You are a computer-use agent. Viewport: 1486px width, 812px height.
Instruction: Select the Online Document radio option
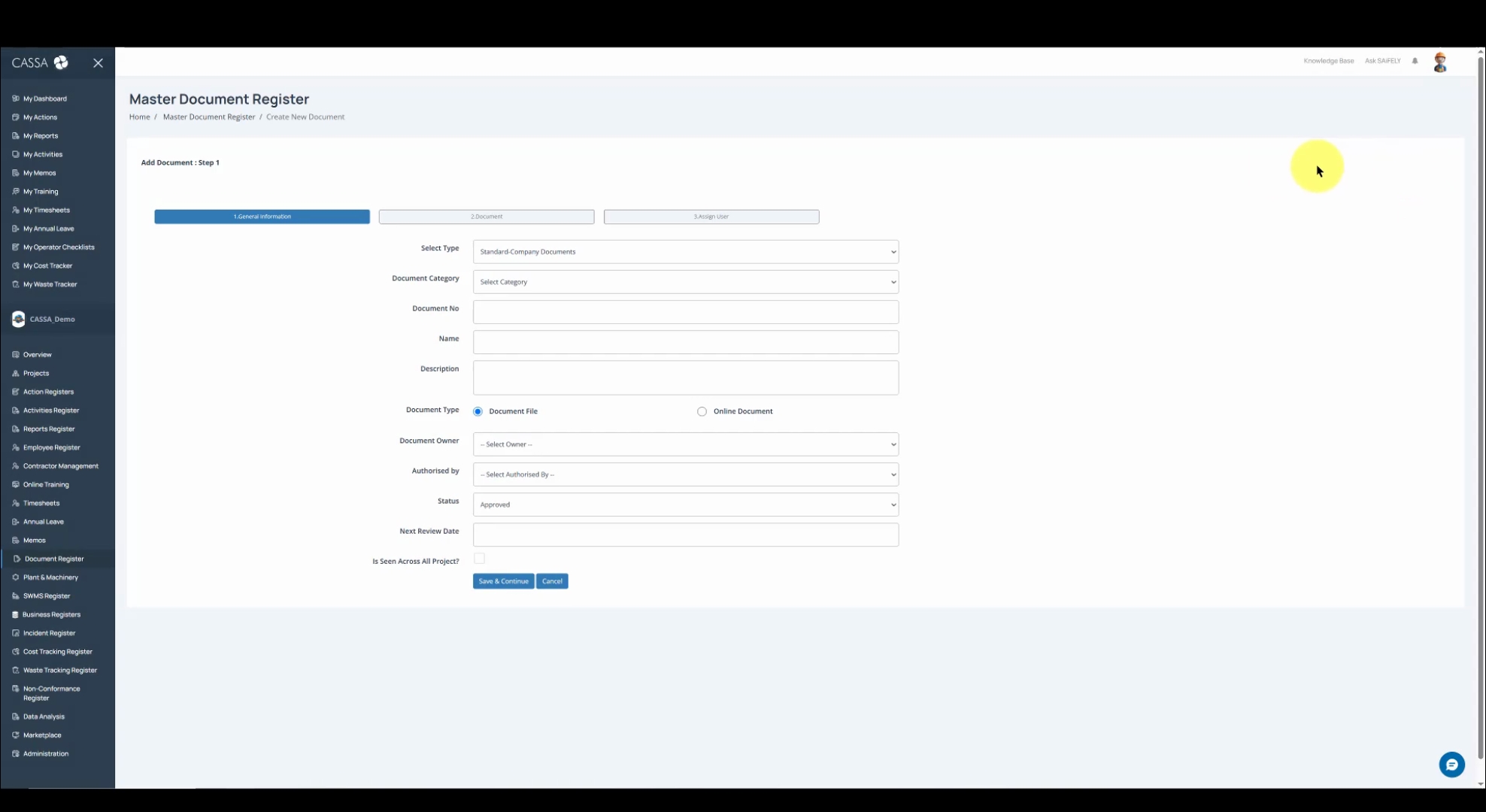702,411
